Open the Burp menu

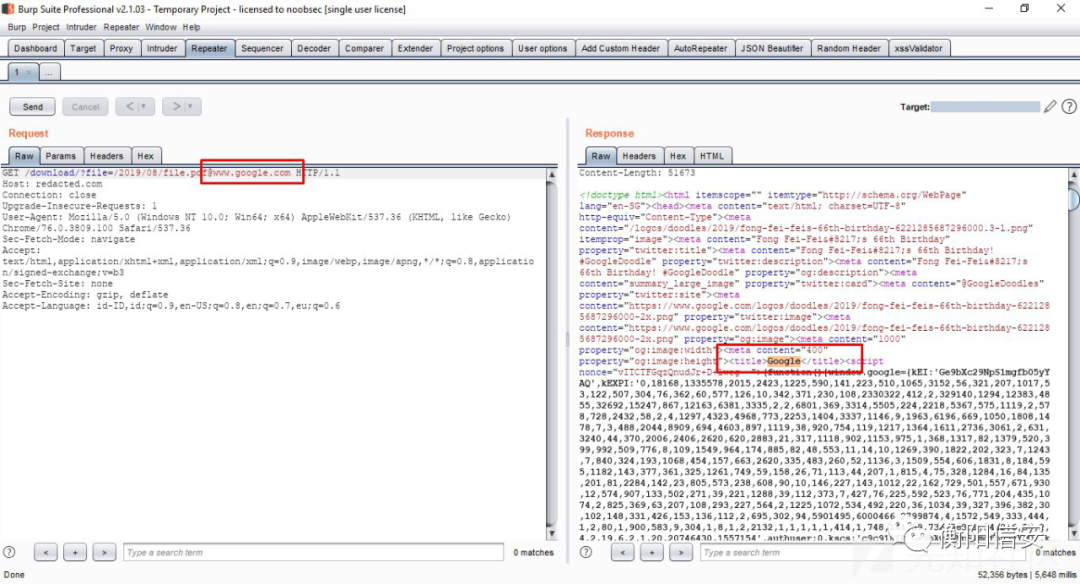click(17, 27)
